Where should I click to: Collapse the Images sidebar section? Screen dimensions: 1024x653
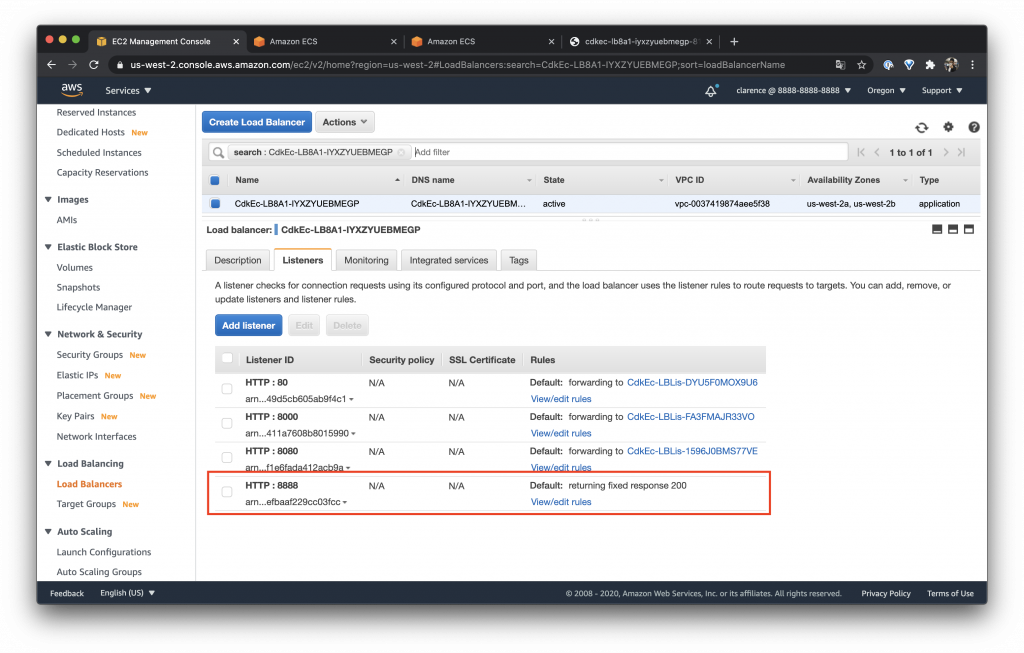pos(48,199)
